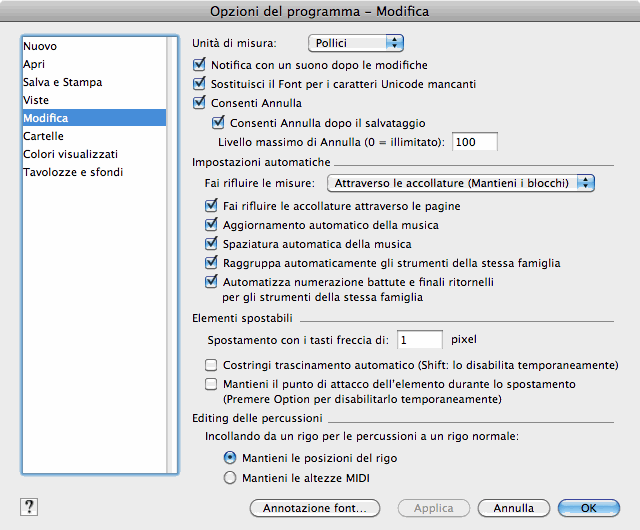The height and width of the screenshot is (530, 640).
Task: Select Mantieni le altezze MIDI radio button
Action: tap(230, 478)
